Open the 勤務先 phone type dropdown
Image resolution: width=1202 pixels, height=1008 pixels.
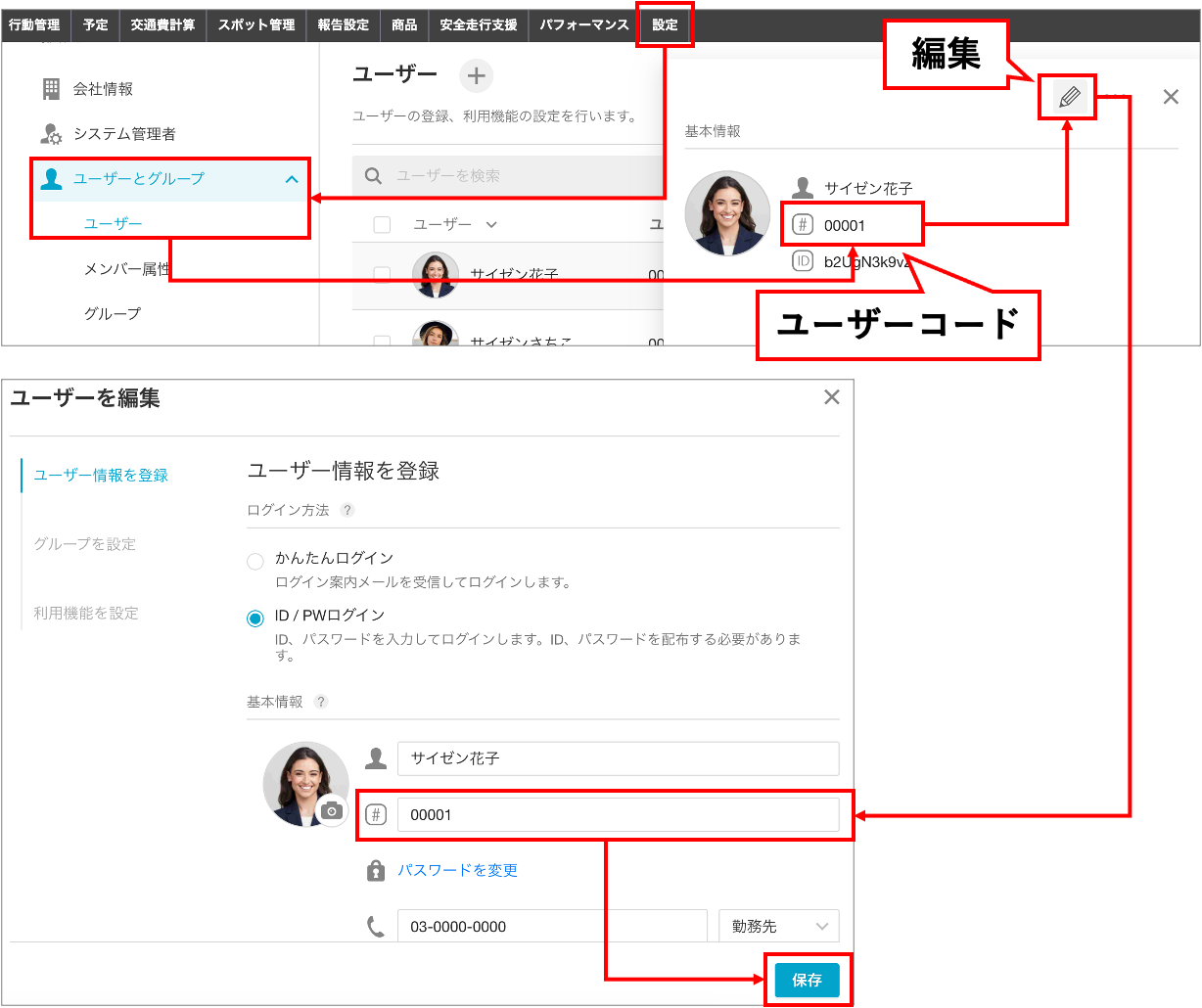click(778, 926)
